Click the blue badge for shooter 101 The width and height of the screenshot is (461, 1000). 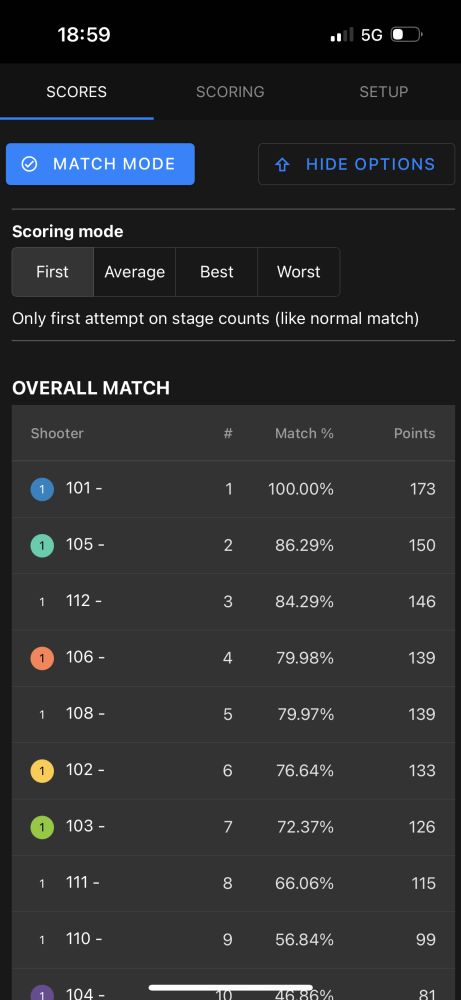(42, 490)
